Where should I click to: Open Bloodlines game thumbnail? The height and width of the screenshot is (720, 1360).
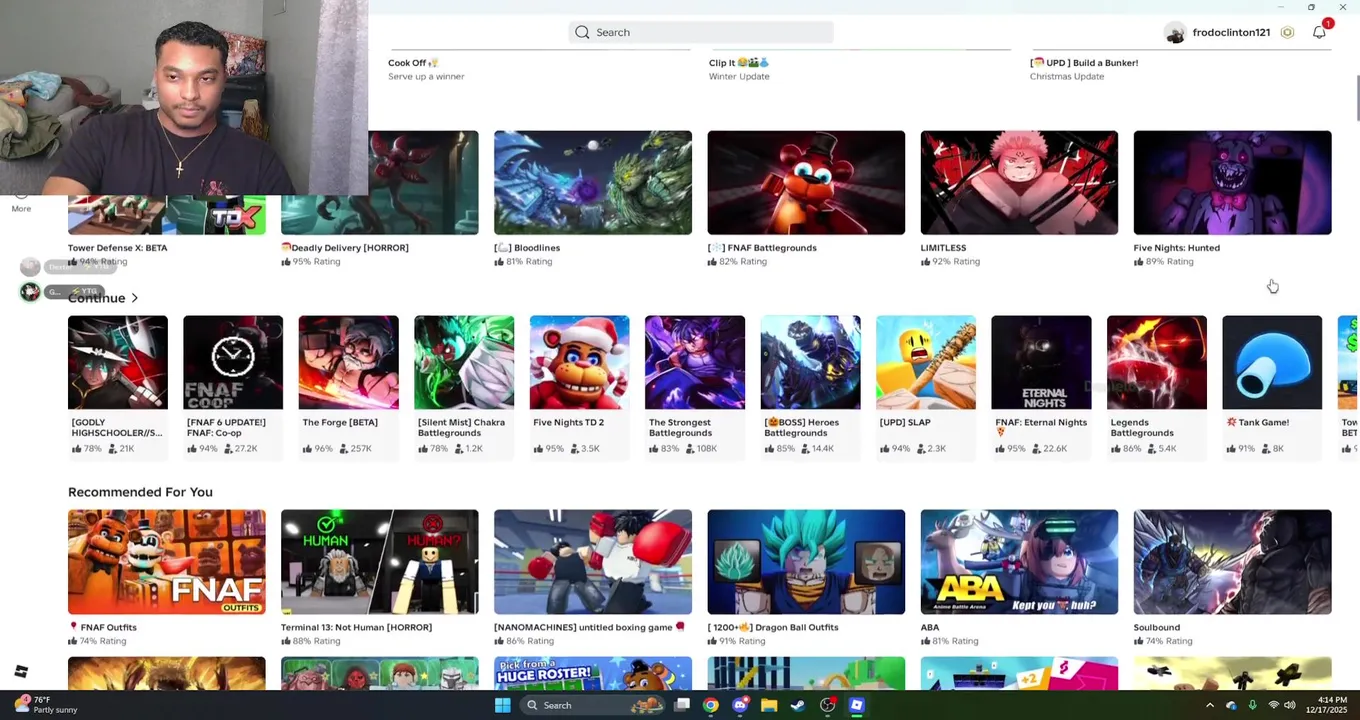[593, 183]
